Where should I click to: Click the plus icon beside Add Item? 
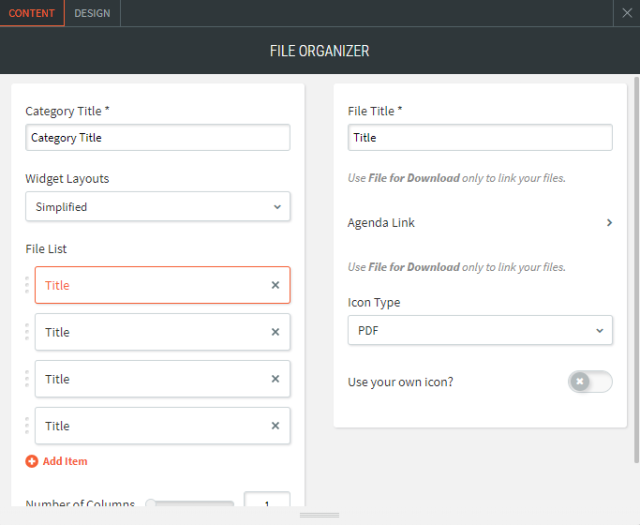pyautogui.click(x=32, y=461)
